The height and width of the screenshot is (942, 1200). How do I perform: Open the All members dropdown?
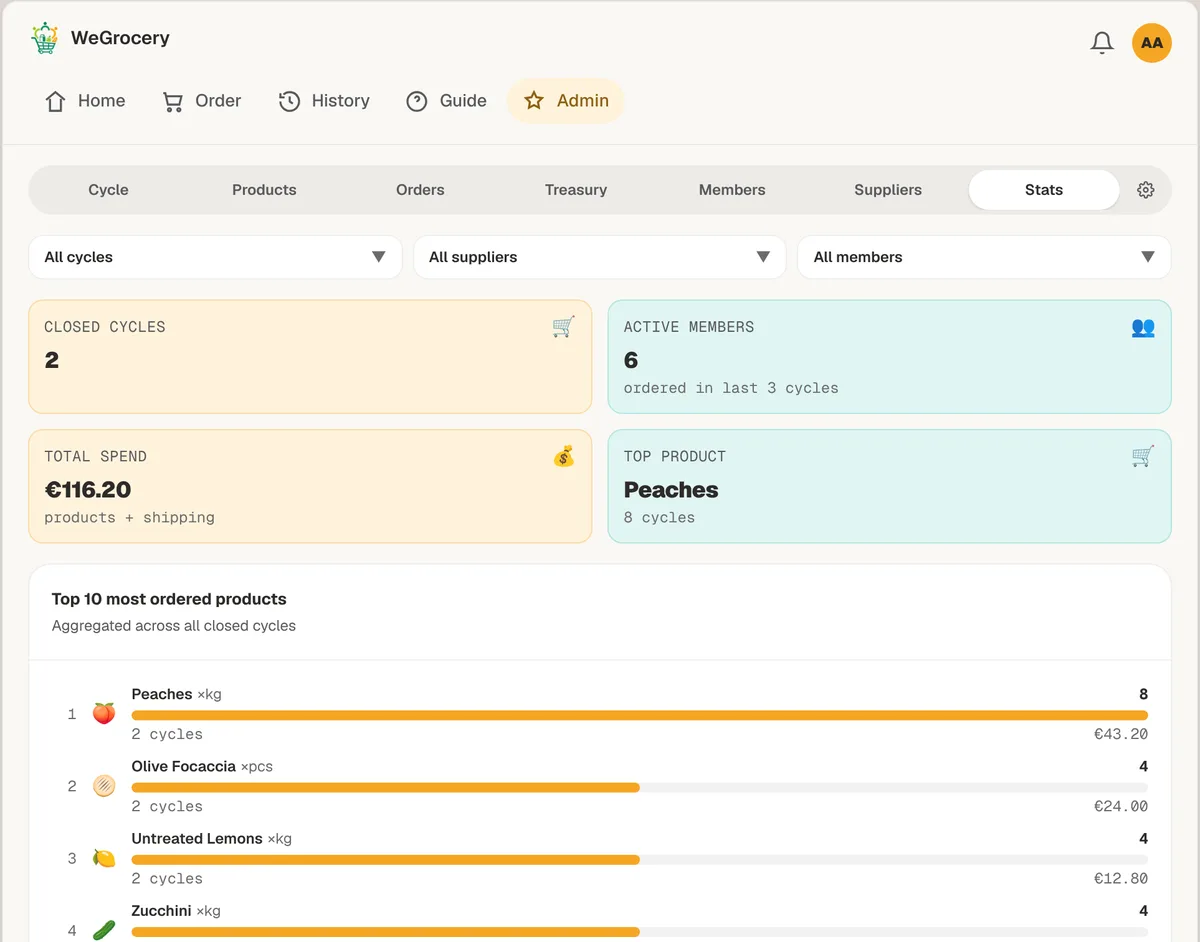tap(984, 257)
